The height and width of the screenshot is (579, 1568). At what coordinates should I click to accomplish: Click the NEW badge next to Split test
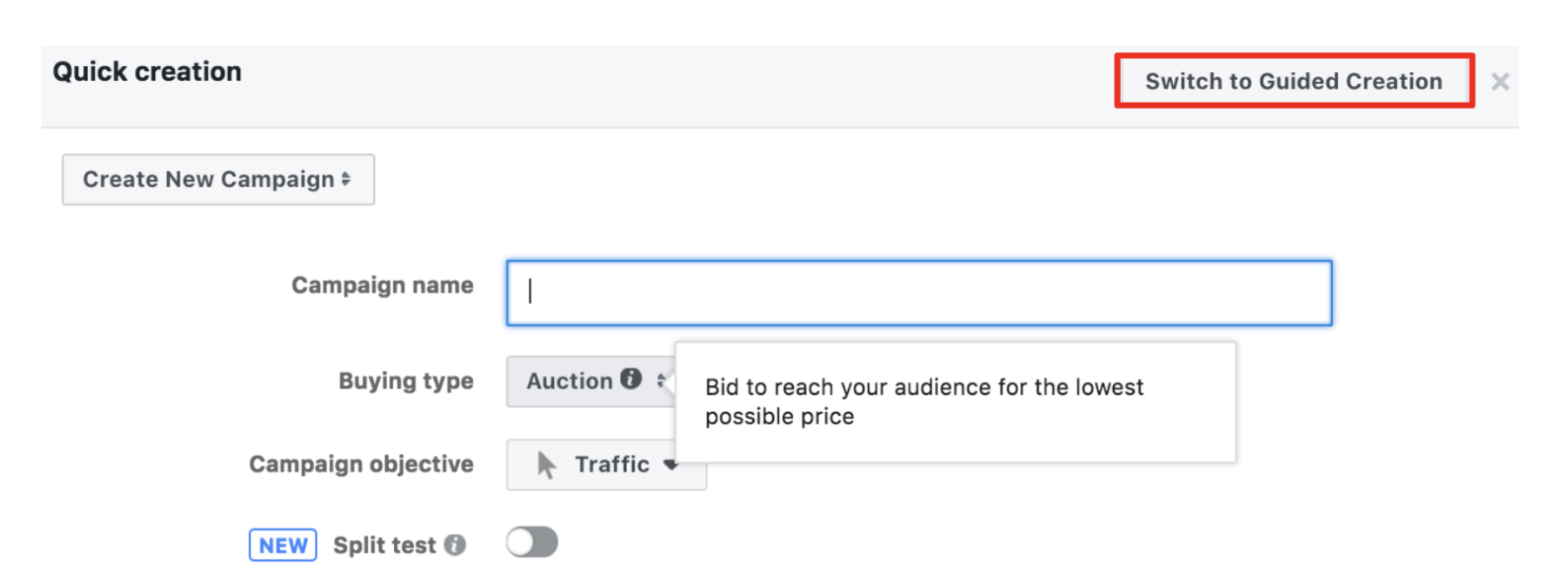click(x=282, y=545)
